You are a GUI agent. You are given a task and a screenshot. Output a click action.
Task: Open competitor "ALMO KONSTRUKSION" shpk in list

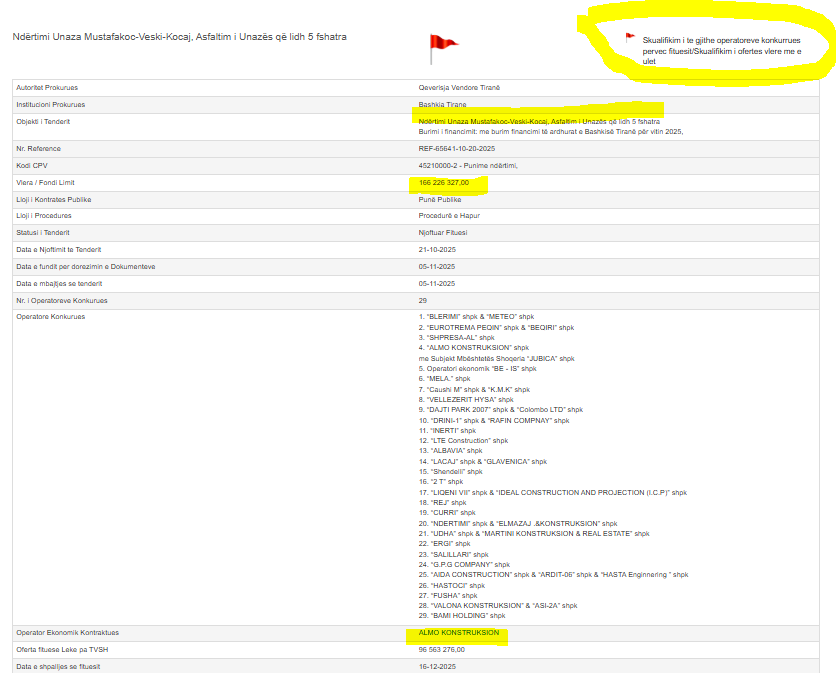[473, 347]
